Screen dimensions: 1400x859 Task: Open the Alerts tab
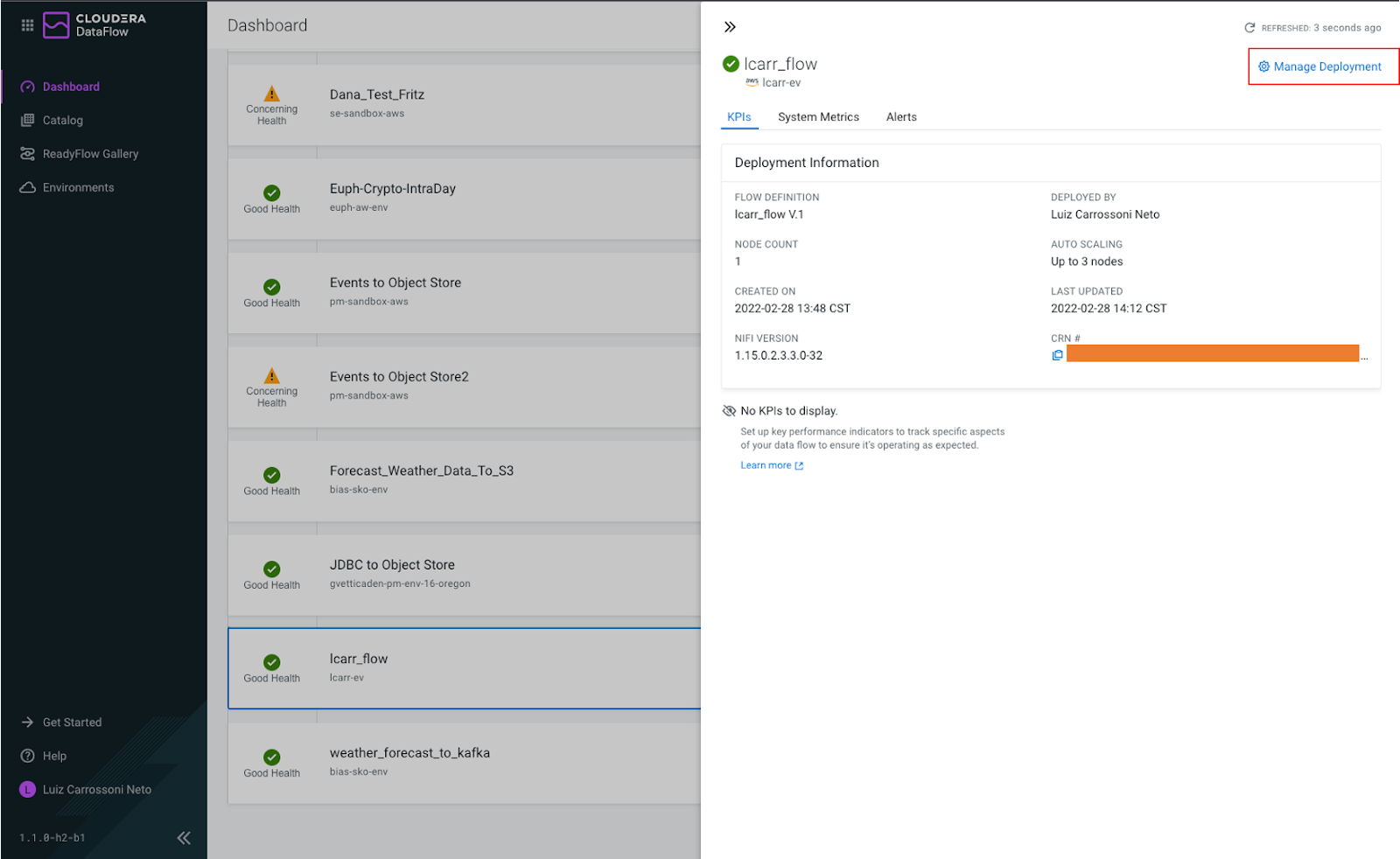pyautogui.click(x=901, y=116)
